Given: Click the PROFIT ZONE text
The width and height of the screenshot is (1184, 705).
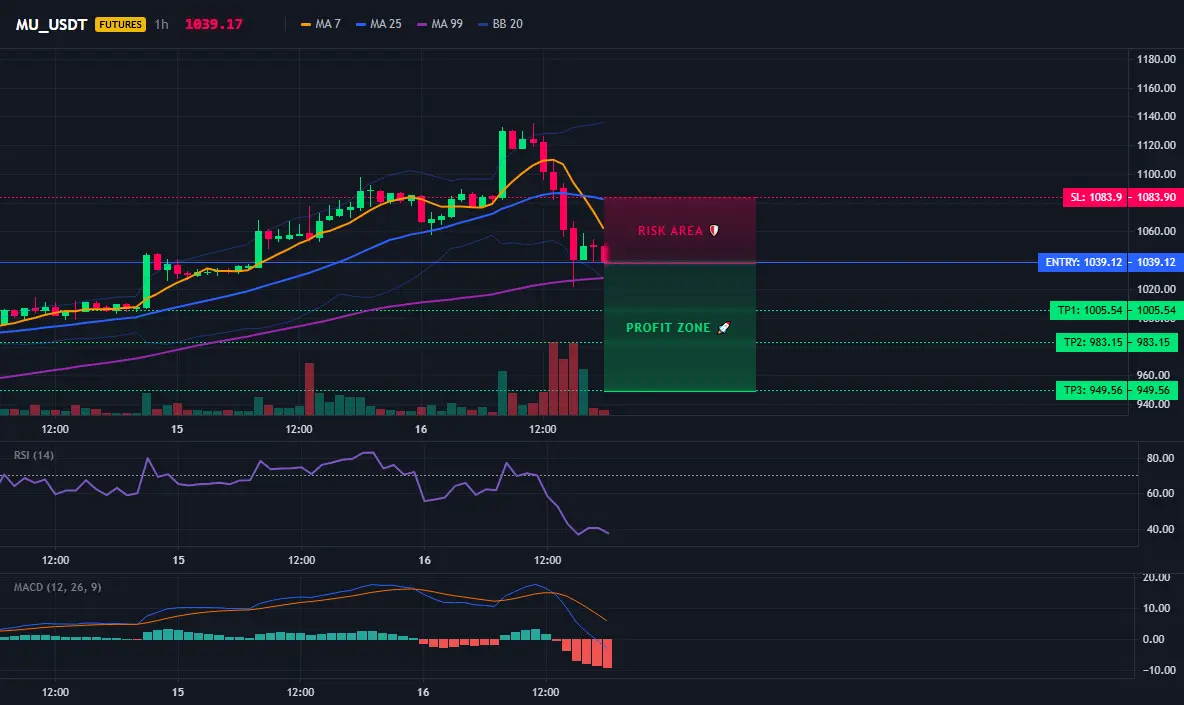Looking at the screenshot, I should point(668,328).
